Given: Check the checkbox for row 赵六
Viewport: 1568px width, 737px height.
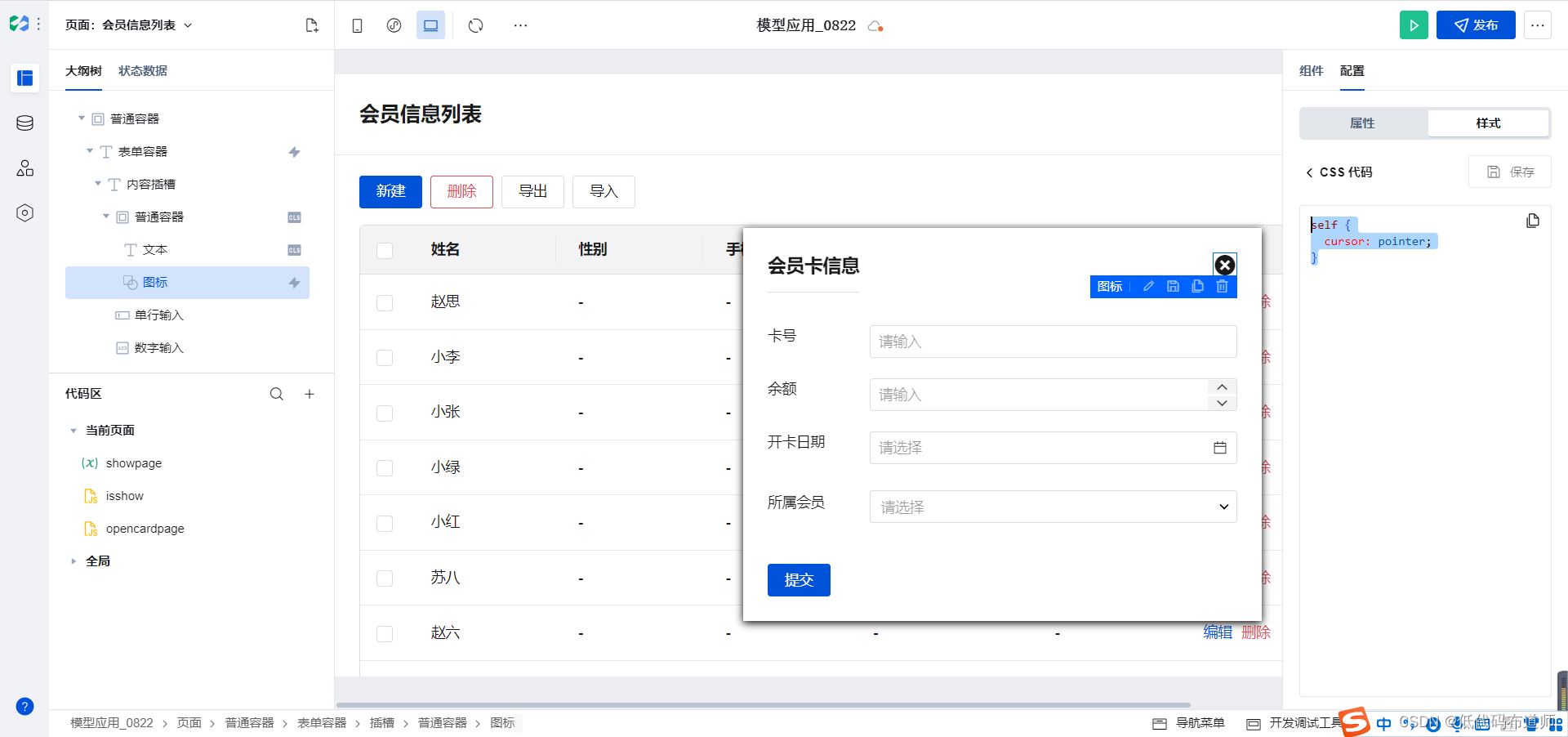Looking at the screenshot, I should (x=385, y=634).
